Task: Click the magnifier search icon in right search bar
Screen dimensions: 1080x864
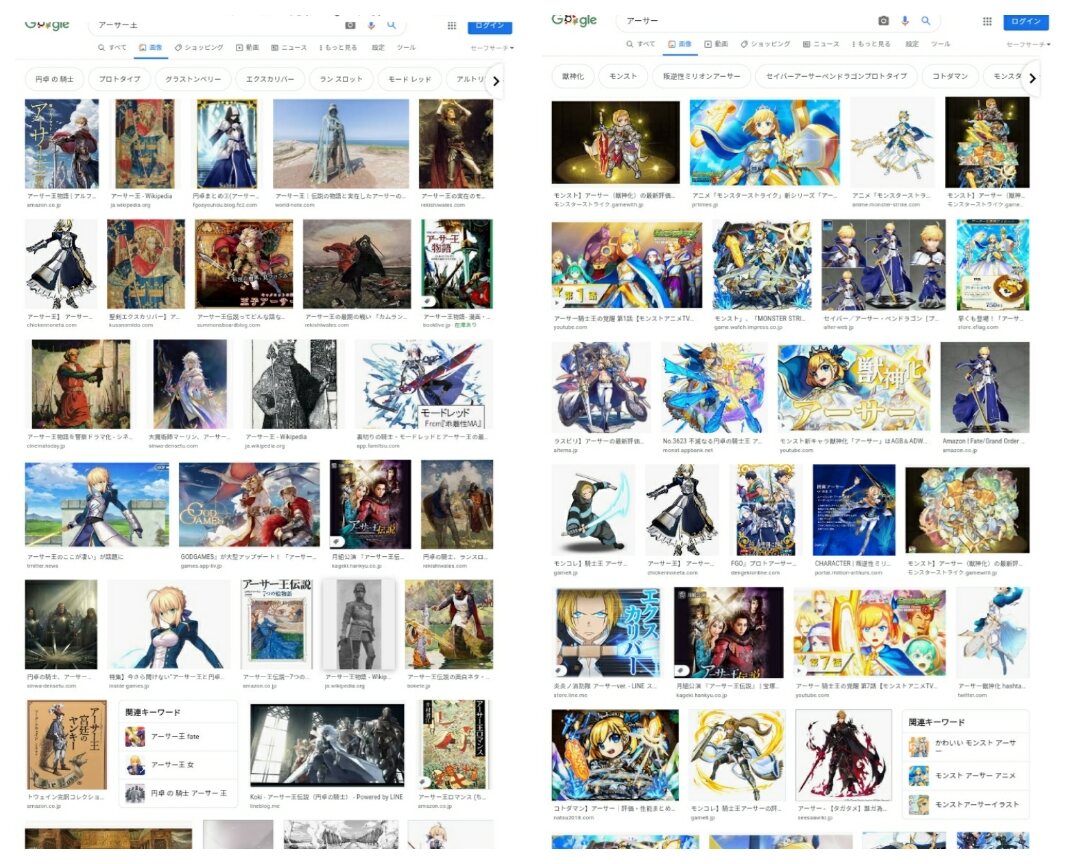Action: pyautogui.click(x=926, y=21)
